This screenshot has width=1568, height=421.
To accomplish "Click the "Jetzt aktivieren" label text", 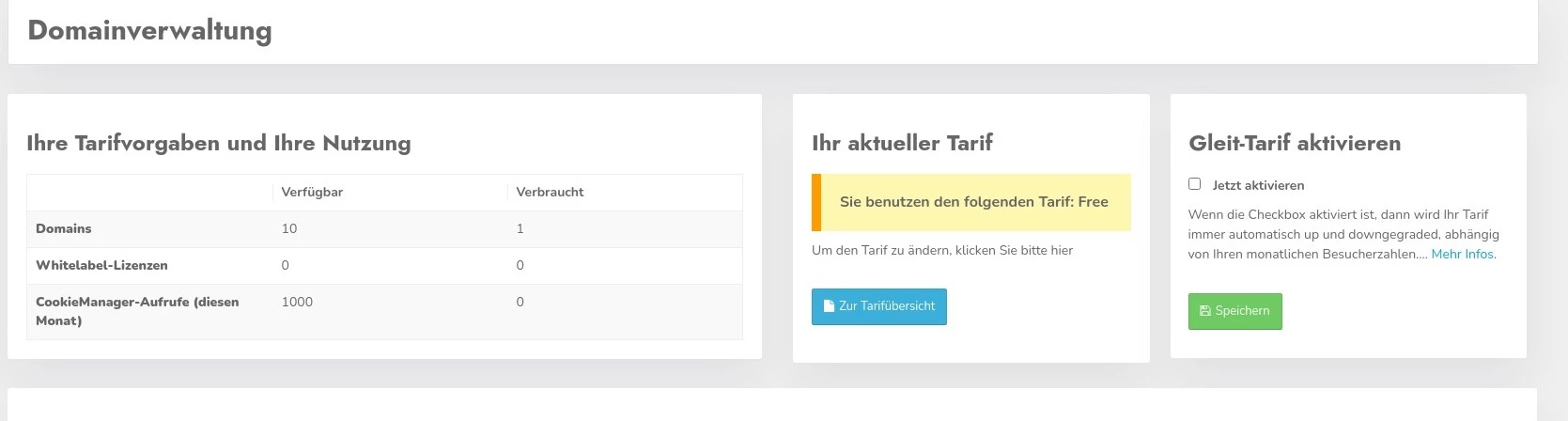I will (x=1258, y=186).
